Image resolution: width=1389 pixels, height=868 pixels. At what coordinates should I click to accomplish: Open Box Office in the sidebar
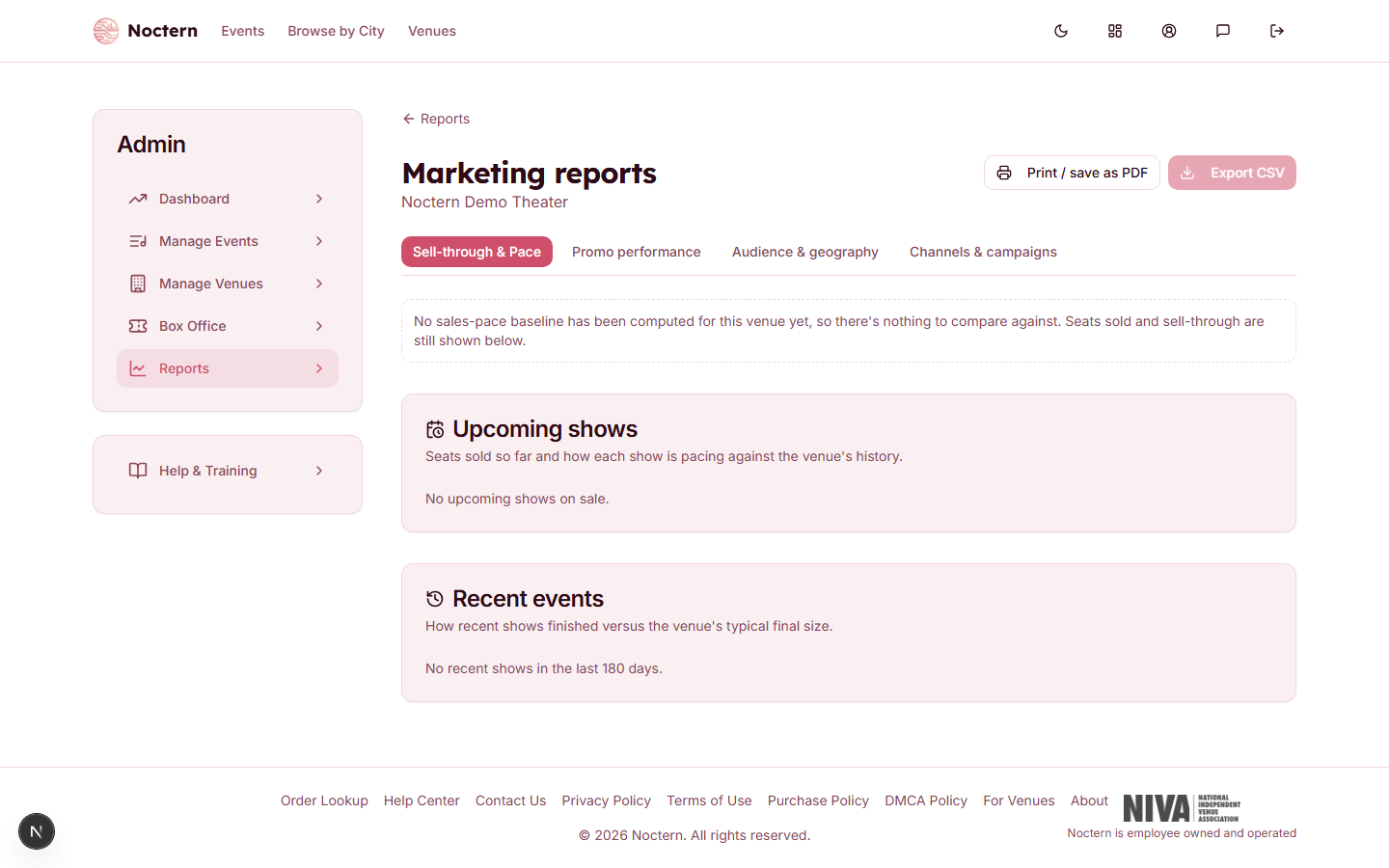click(x=228, y=326)
